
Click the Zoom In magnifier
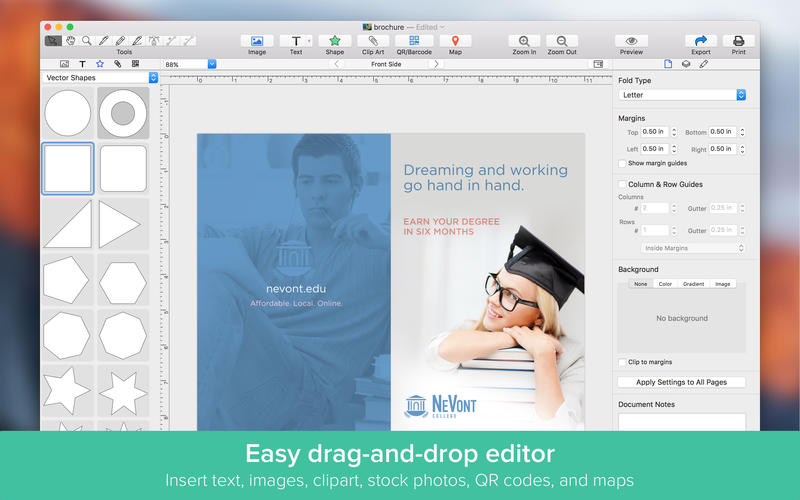click(524, 41)
